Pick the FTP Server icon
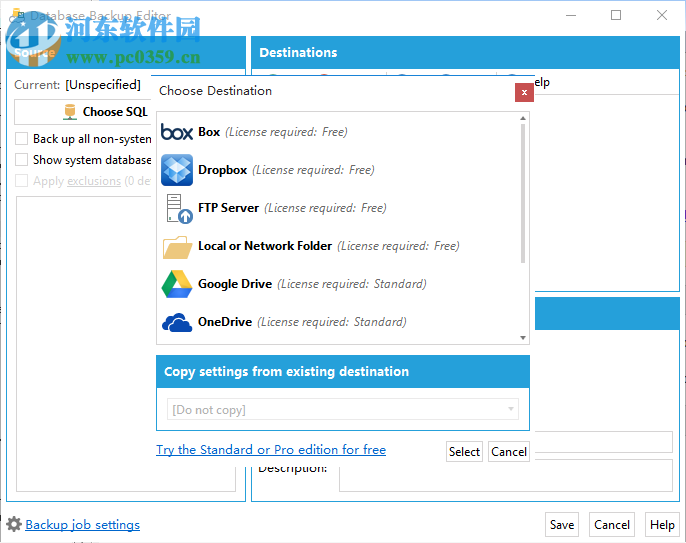686x543 pixels. [x=179, y=208]
